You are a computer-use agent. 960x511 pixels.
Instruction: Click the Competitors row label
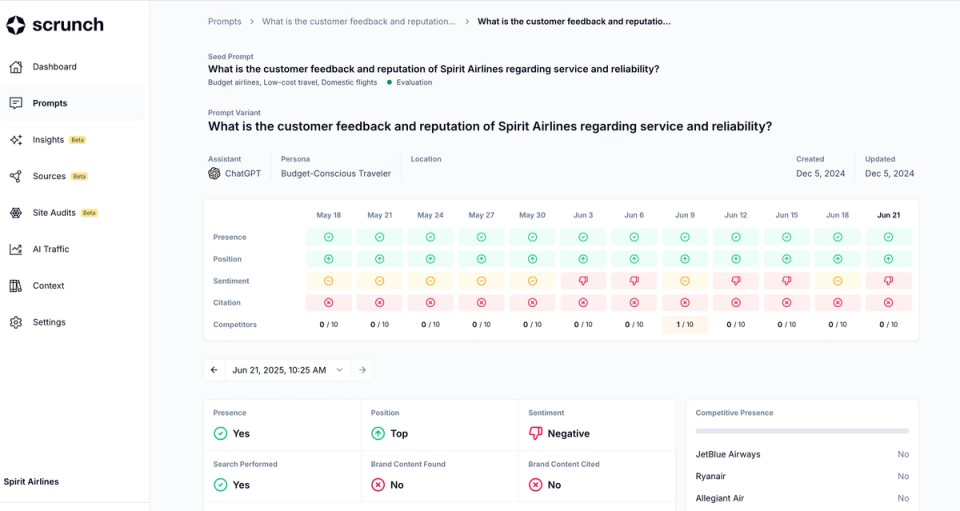(234, 325)
